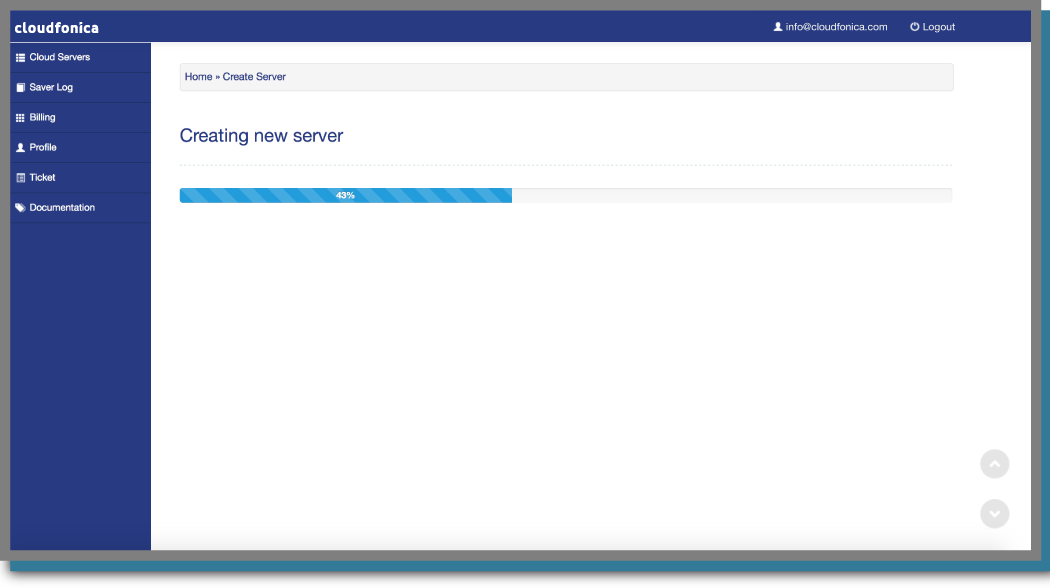Viewport: 1050px width, 588px height.
Task: Click the Profile person icon in sidebar
Action: 20,148
